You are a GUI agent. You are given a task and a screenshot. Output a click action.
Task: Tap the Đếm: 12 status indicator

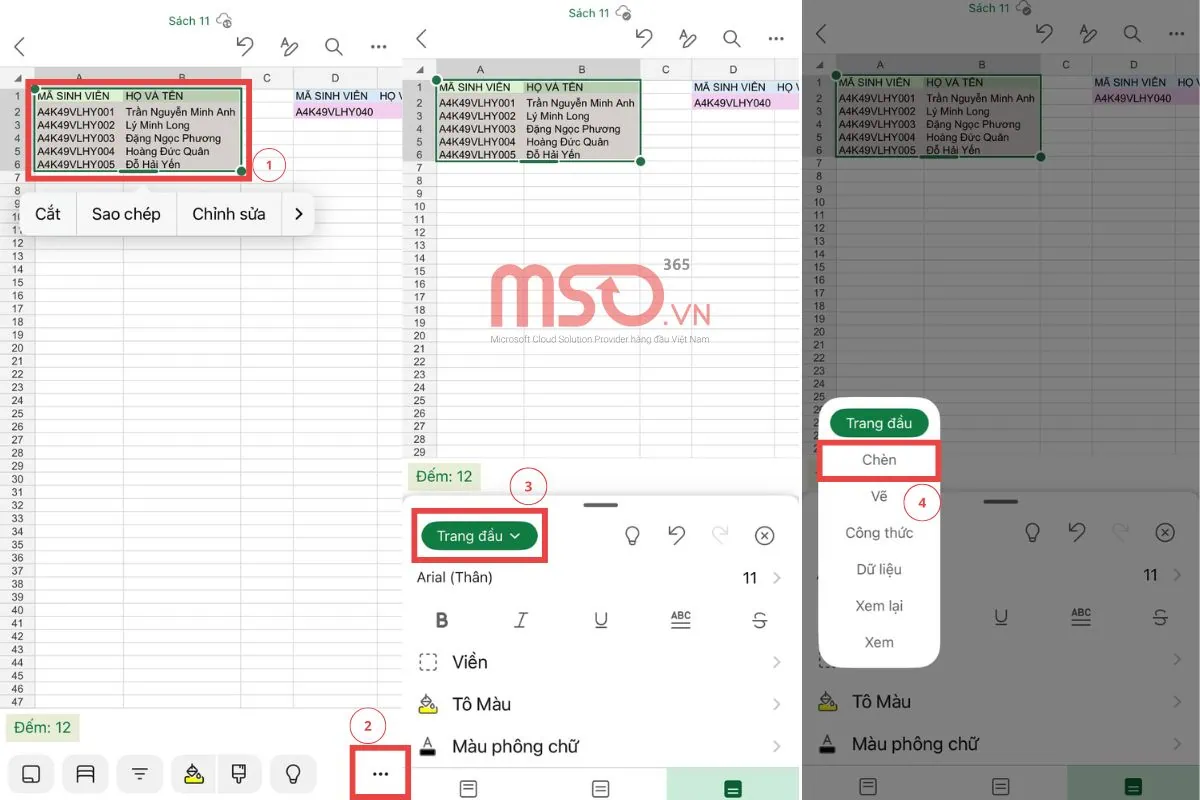444,477
